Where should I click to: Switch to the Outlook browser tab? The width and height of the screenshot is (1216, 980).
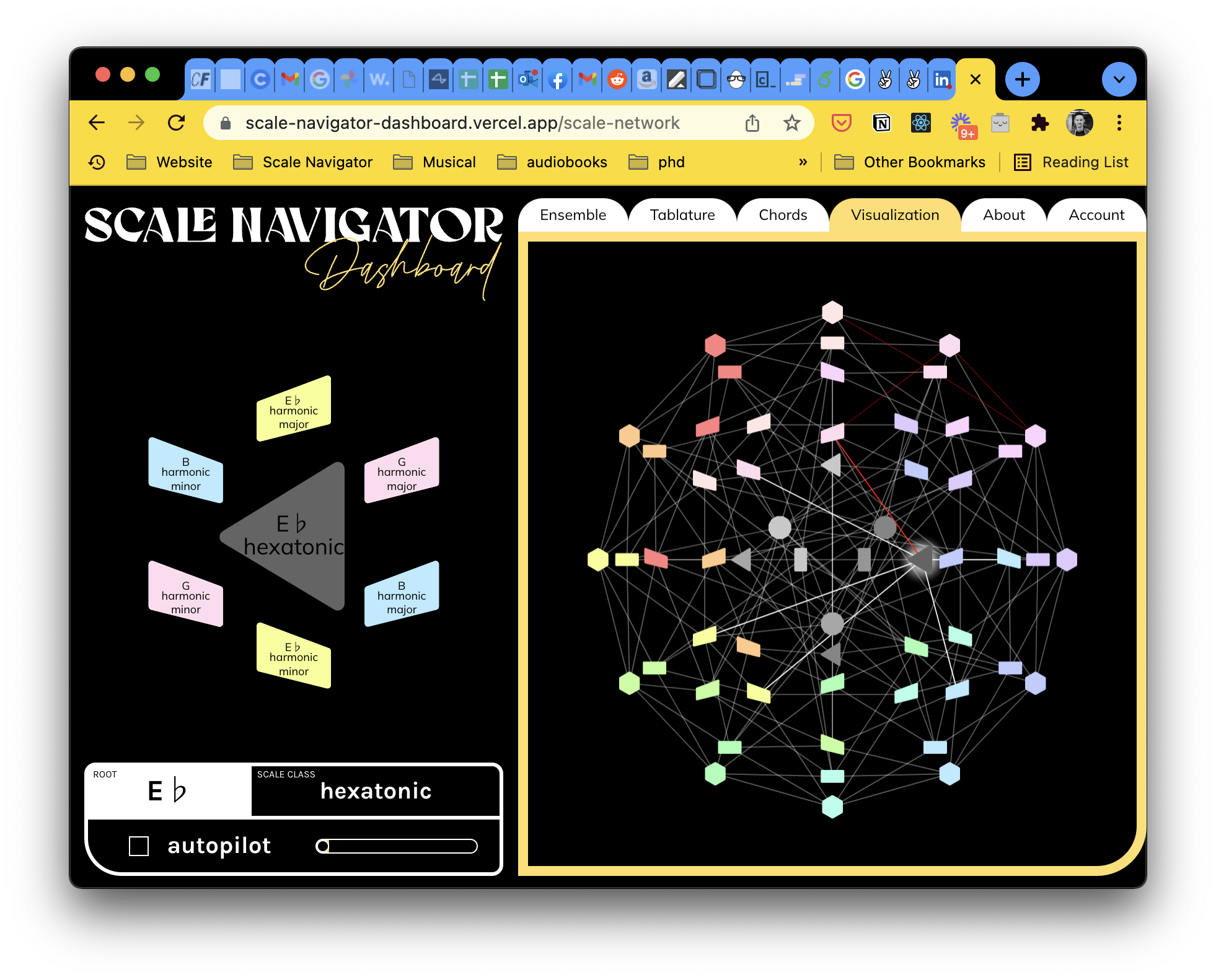(x=527, y=79)
